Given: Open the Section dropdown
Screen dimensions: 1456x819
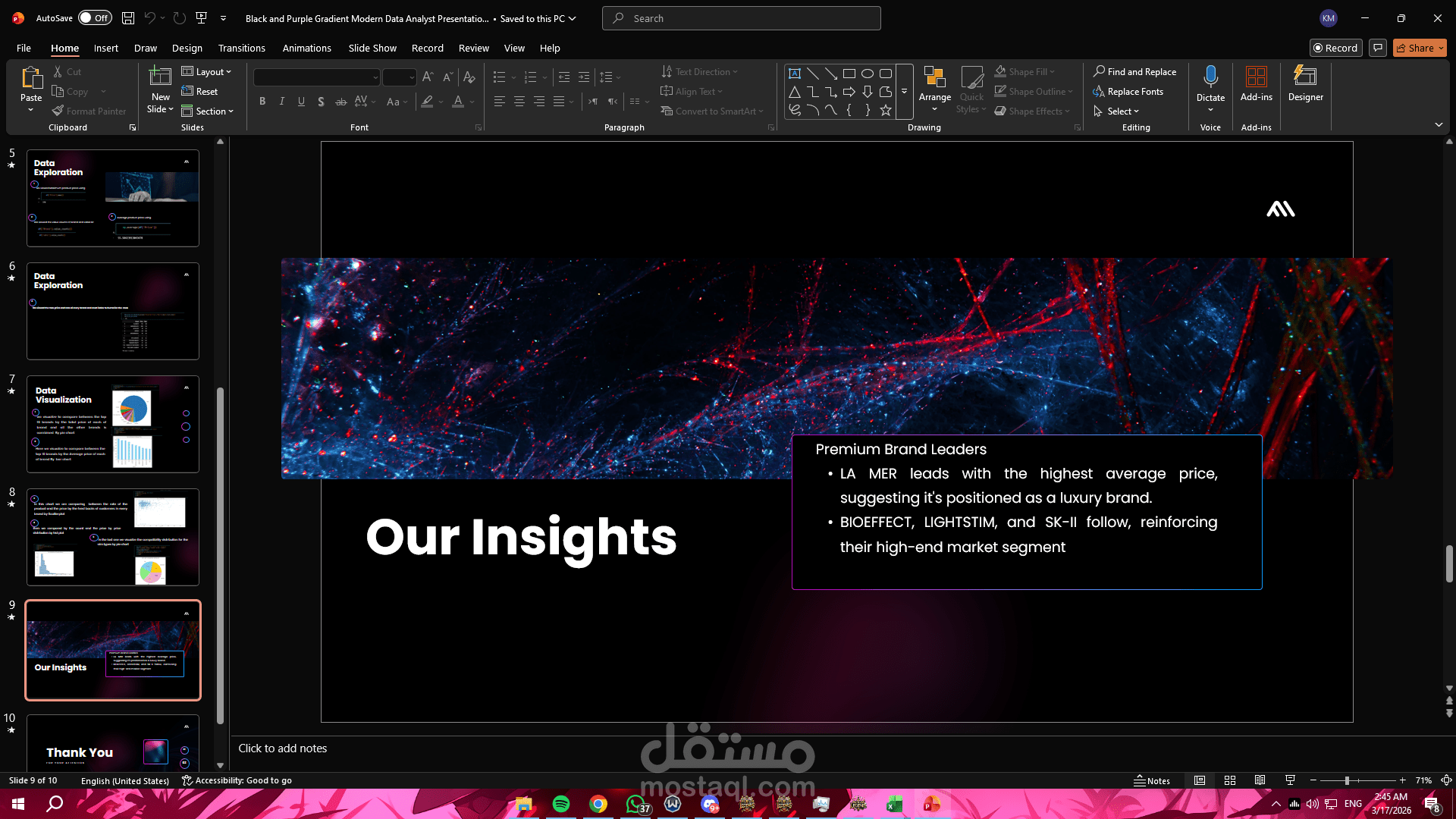Looking at the screenshot, I should tap(208, 111).
